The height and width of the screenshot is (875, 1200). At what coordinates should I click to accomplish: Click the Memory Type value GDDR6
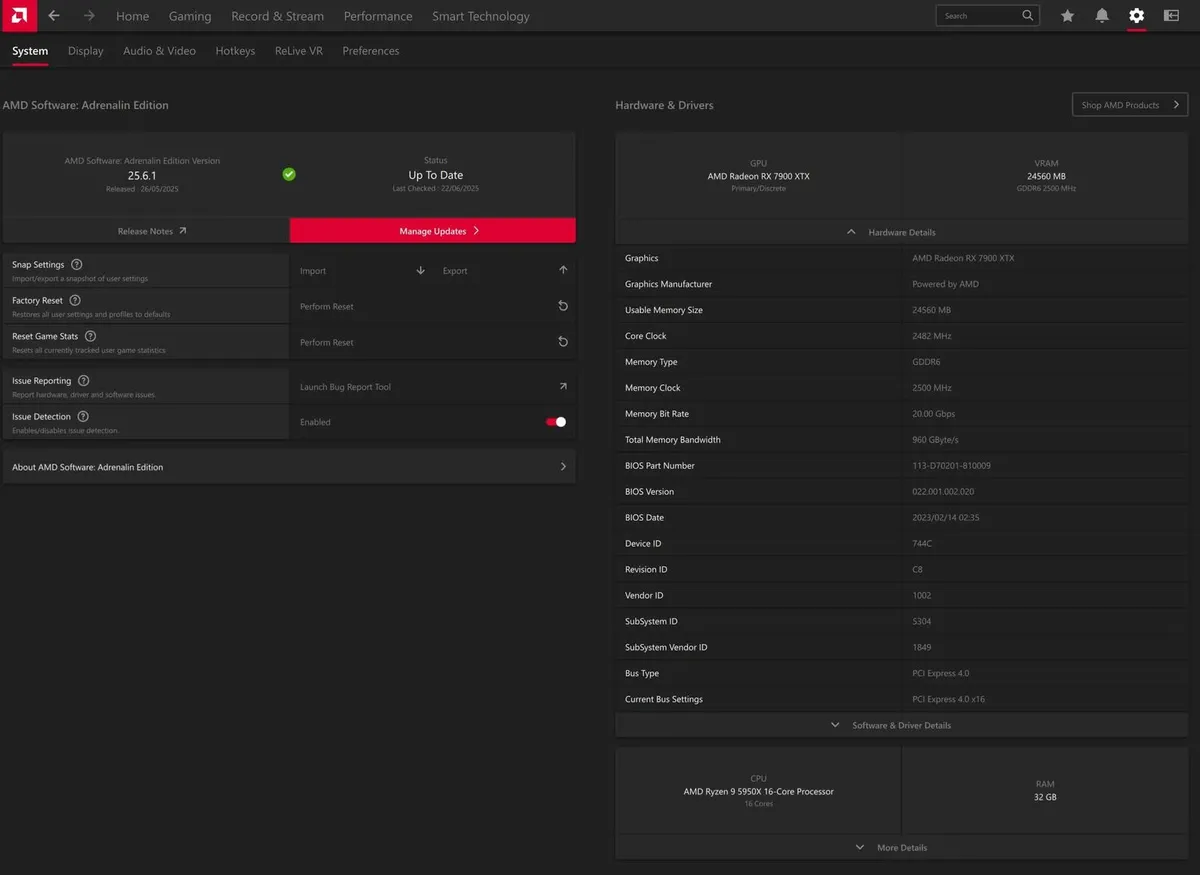(926, 362)
